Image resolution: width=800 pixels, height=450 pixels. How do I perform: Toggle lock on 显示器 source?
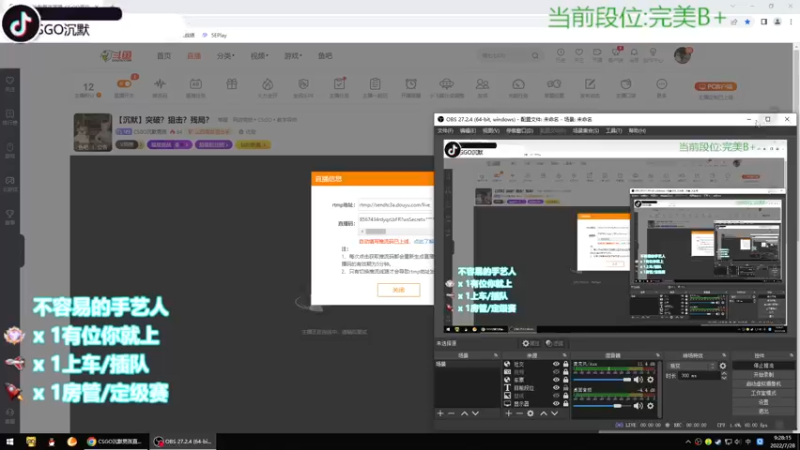(x=565, y=404)
